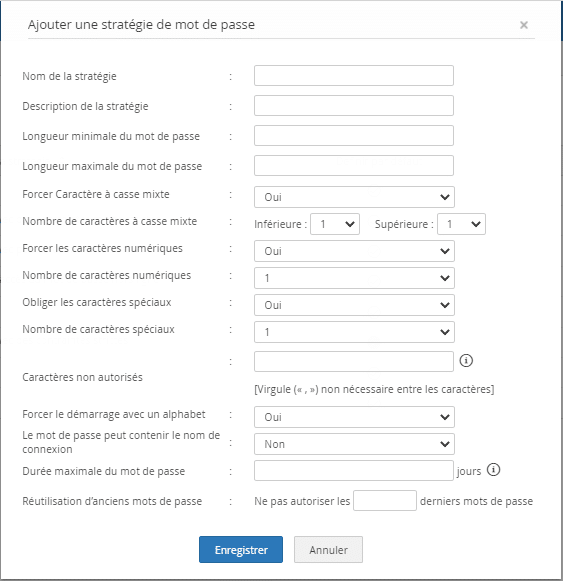563x581 pixels.
Task: Open Forcer Caractère à casse mixte dropdown
Action: tap(354, 197)
